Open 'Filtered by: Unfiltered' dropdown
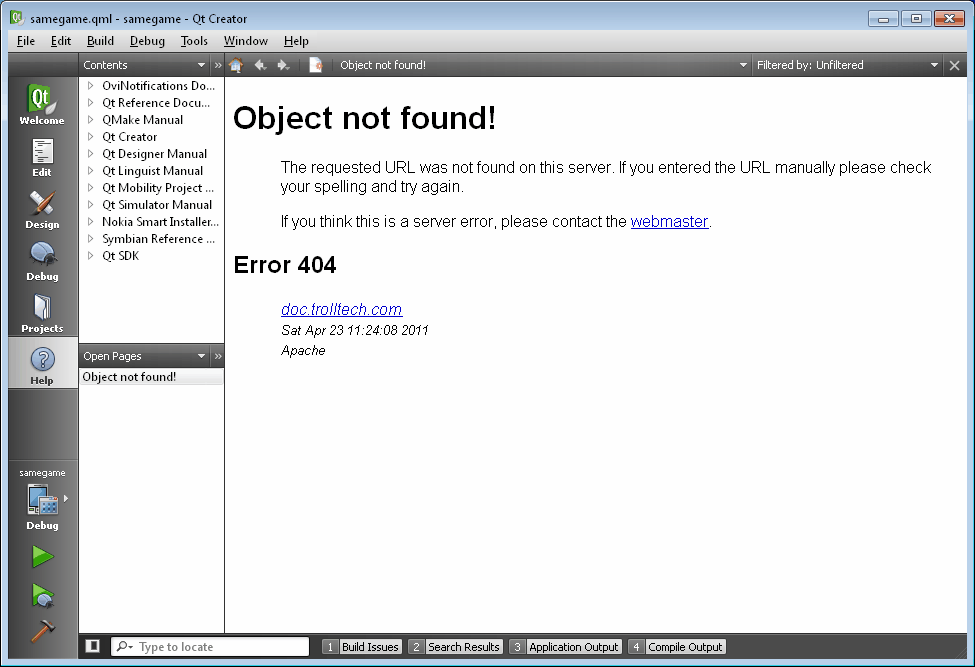The image size is (975, 667). 847,65
